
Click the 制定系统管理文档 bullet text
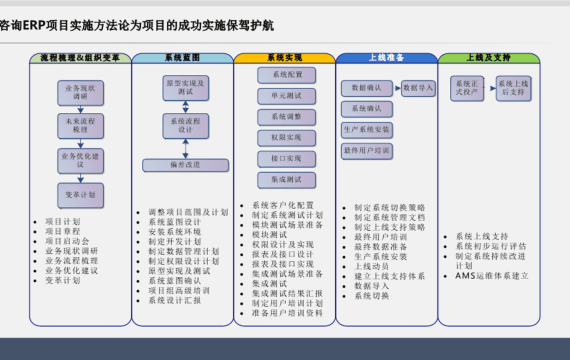(x=390, y=217)
